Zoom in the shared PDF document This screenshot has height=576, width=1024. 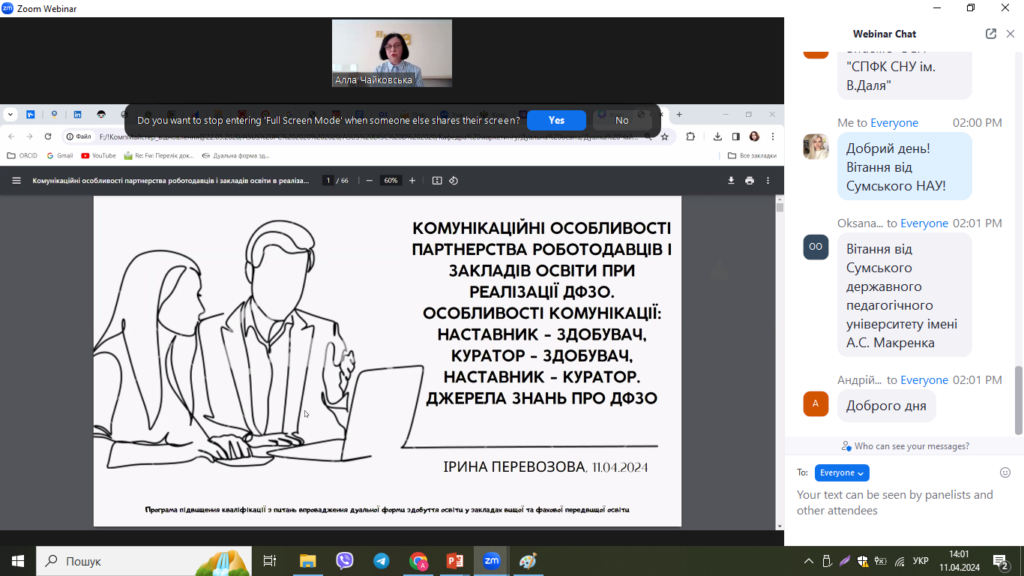click(x=412, y=181)
